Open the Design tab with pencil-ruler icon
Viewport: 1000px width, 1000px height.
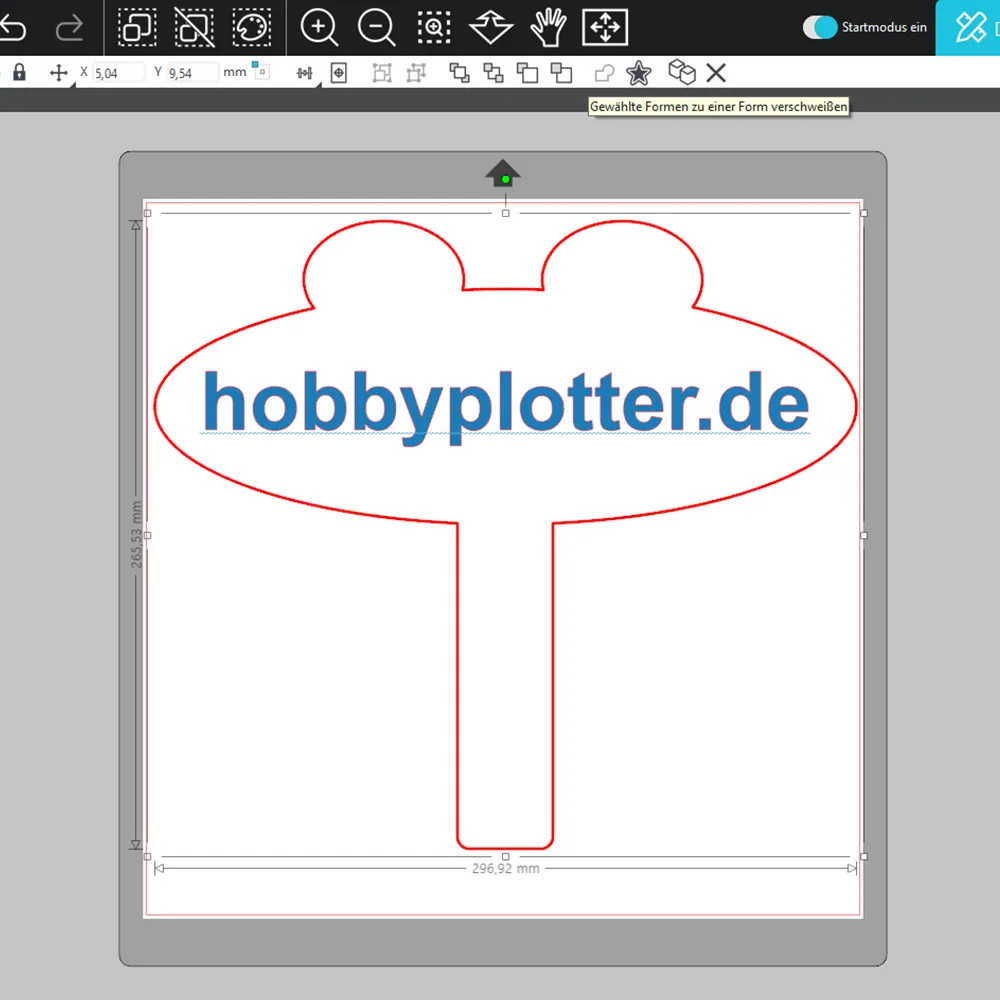click(x=971, y=27)
